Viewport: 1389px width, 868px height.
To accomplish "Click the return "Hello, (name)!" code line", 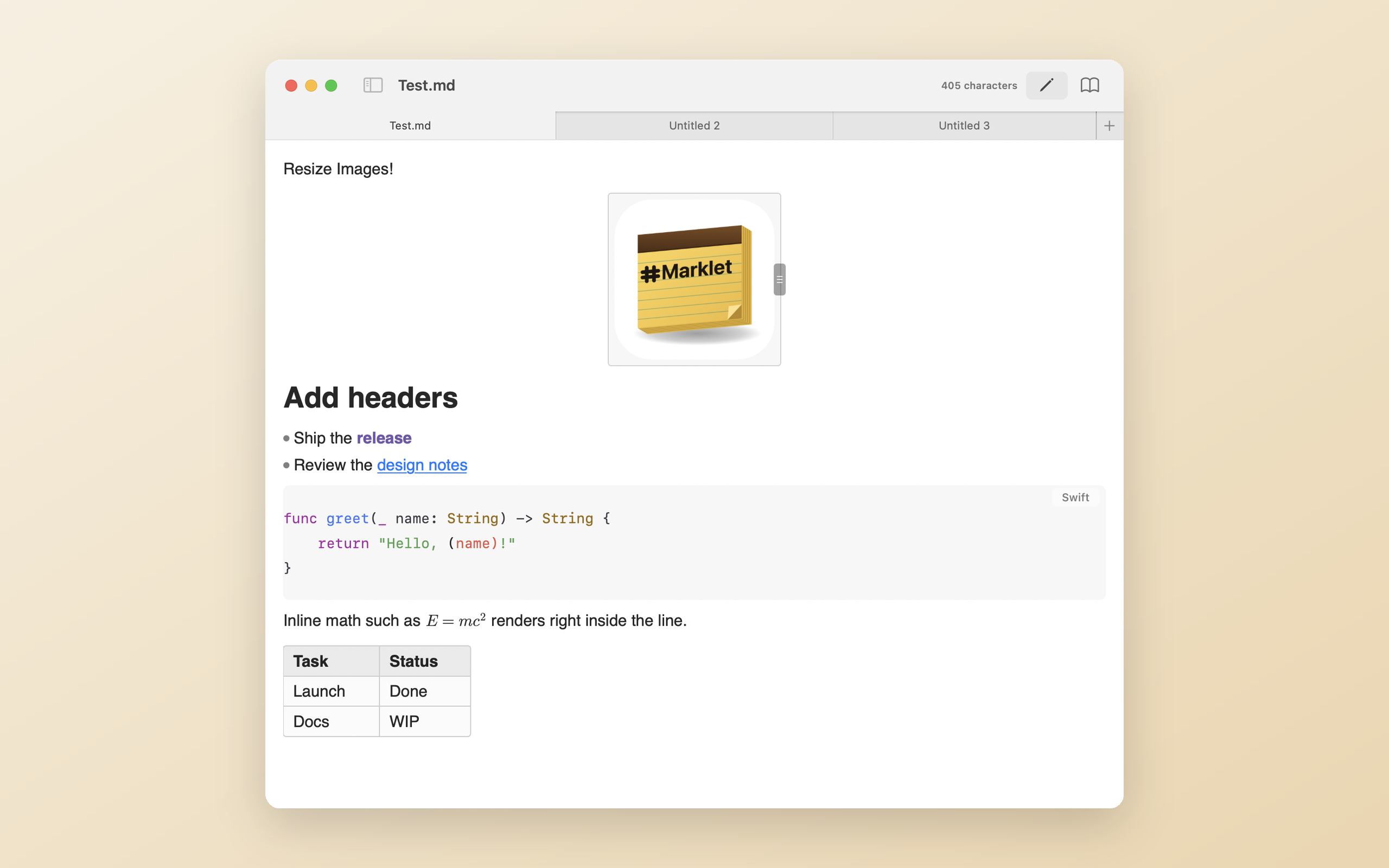I will 417,543.
